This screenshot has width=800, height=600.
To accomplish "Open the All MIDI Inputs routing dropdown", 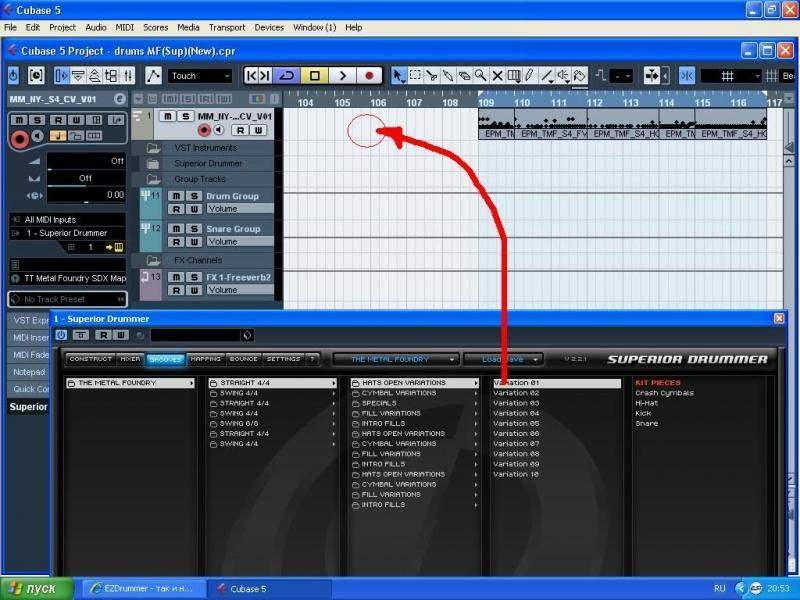I will pyautogui.click(x=68, y=219).
